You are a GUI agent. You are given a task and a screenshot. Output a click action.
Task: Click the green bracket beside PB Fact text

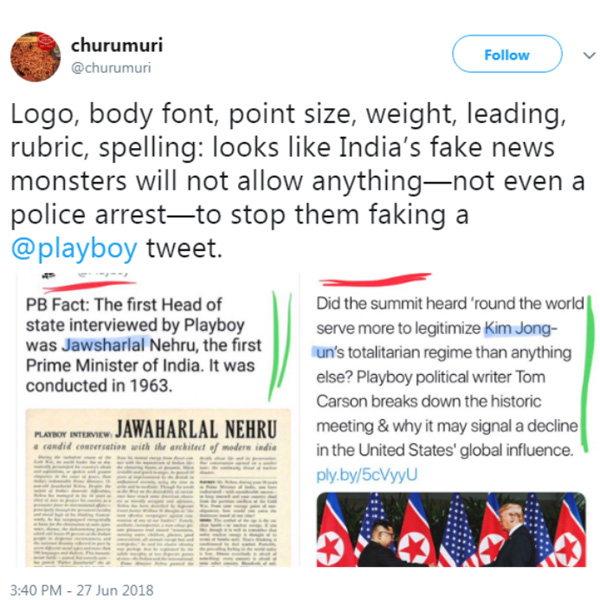tap(280, 346)
